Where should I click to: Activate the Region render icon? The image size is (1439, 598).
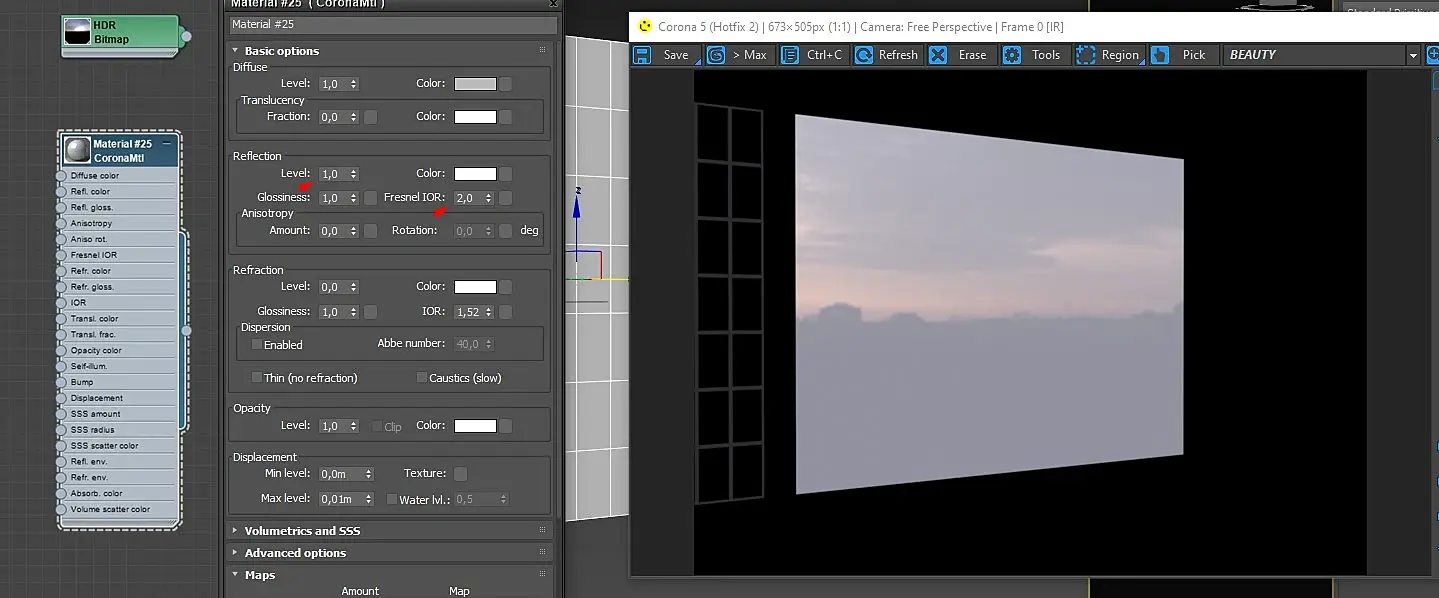click(x=1086, y=55)
